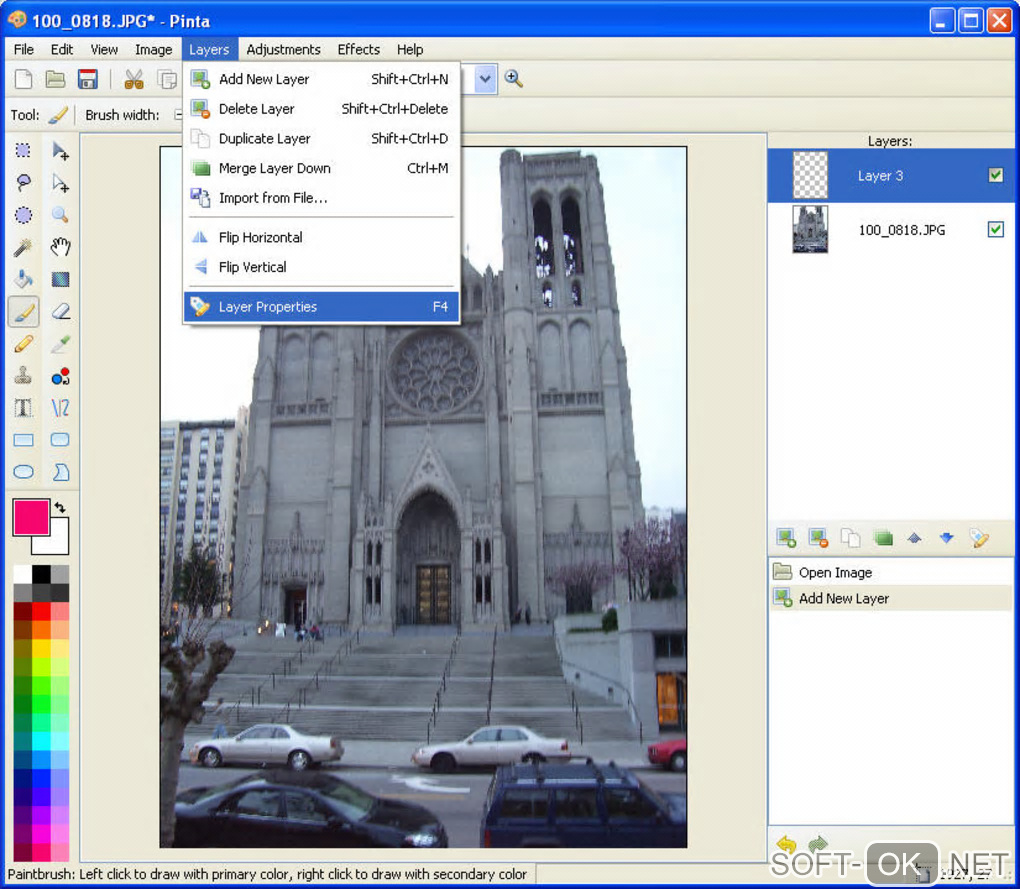Pick the Eraser tool
The image size is (1020, 889).
point(60,312)
